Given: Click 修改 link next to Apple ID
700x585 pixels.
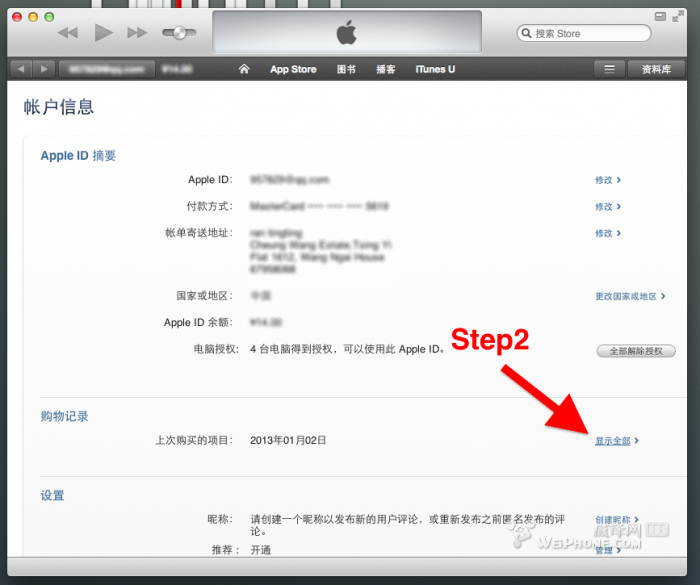Looking at the screenshot, I should click(x=608, y=180).
